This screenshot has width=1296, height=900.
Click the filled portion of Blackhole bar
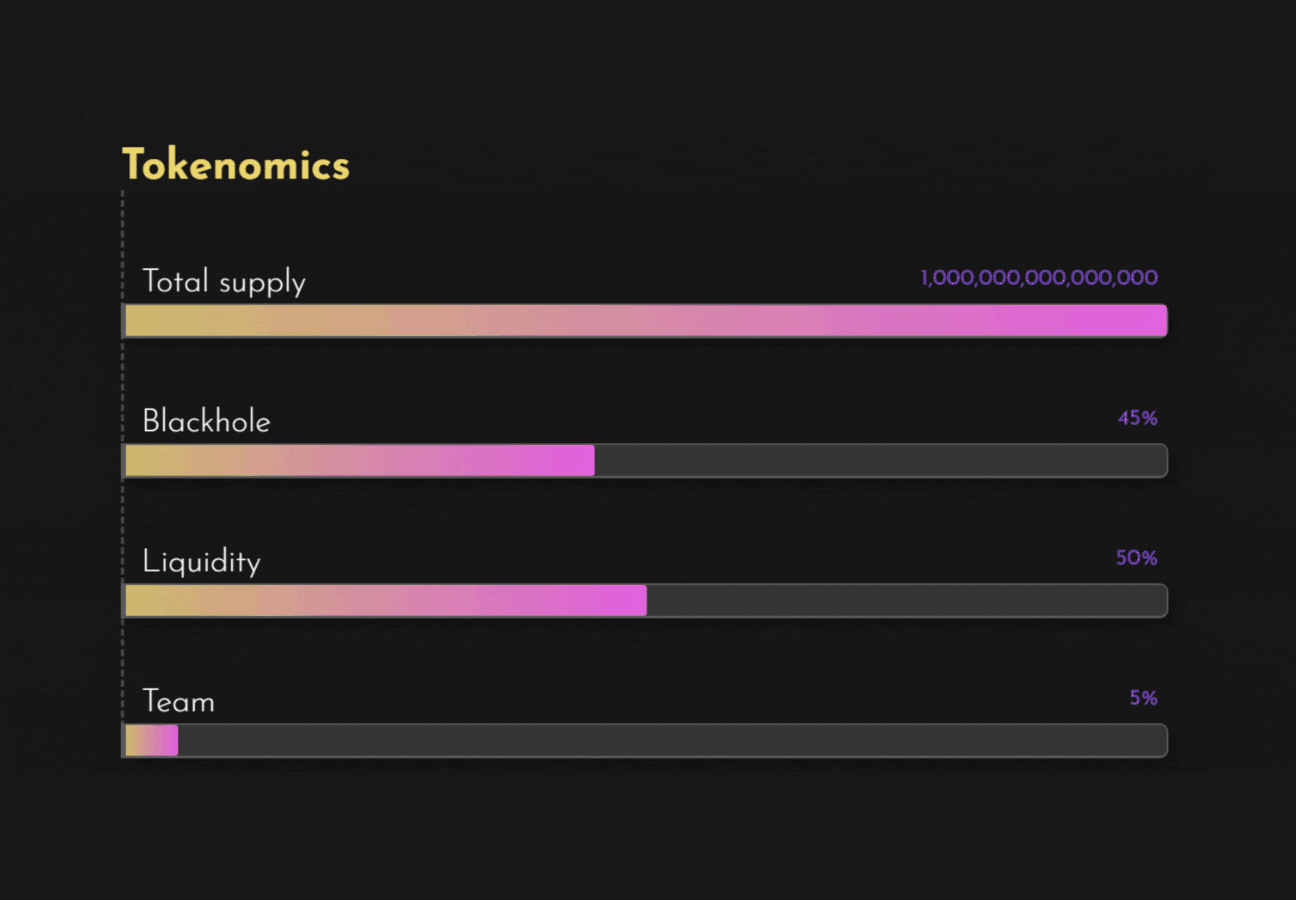(359, 461)
